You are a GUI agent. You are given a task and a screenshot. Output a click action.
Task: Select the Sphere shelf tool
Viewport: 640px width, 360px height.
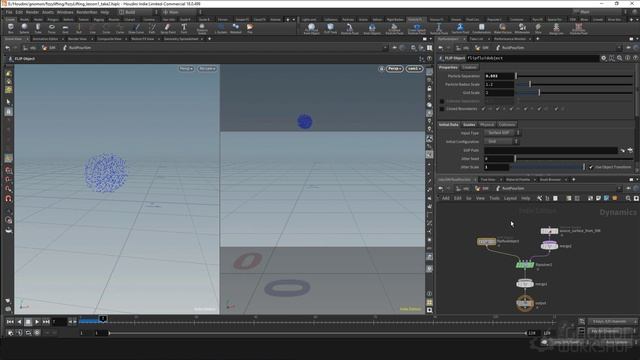[24, 28]
